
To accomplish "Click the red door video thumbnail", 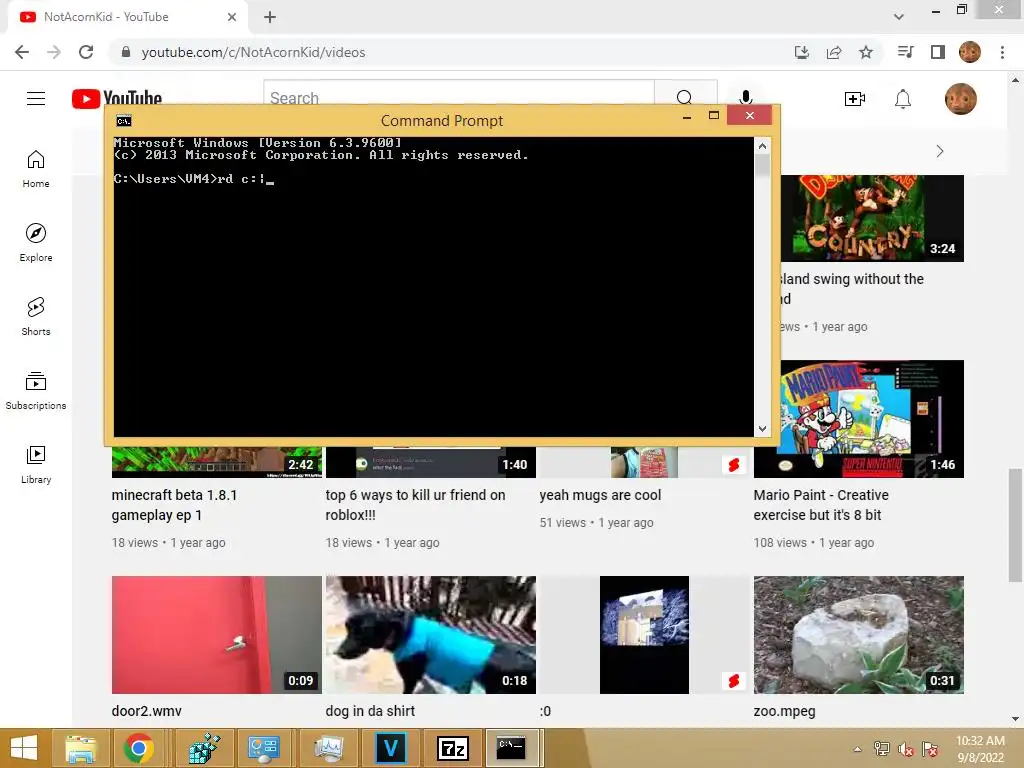I will pyautogui.click(x=217, y=635).
